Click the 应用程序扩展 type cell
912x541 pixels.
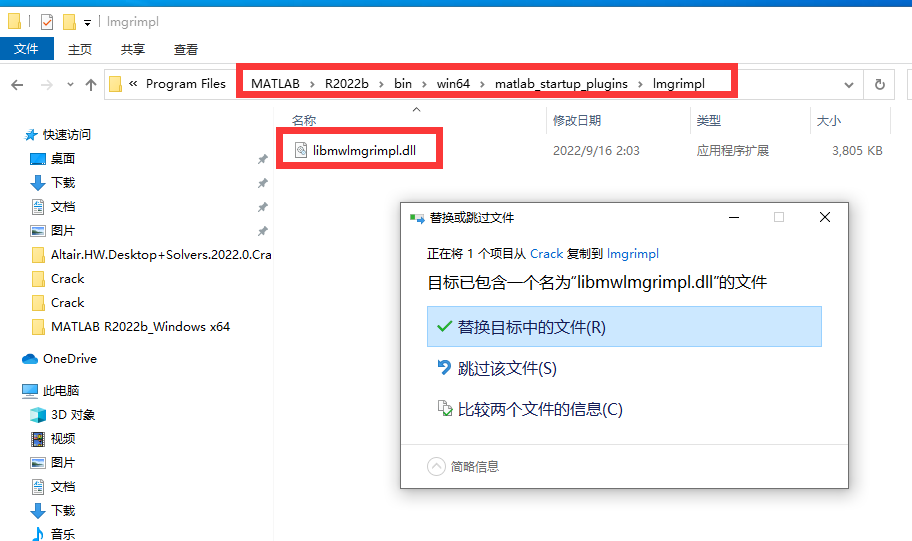[x=733, y=151]
